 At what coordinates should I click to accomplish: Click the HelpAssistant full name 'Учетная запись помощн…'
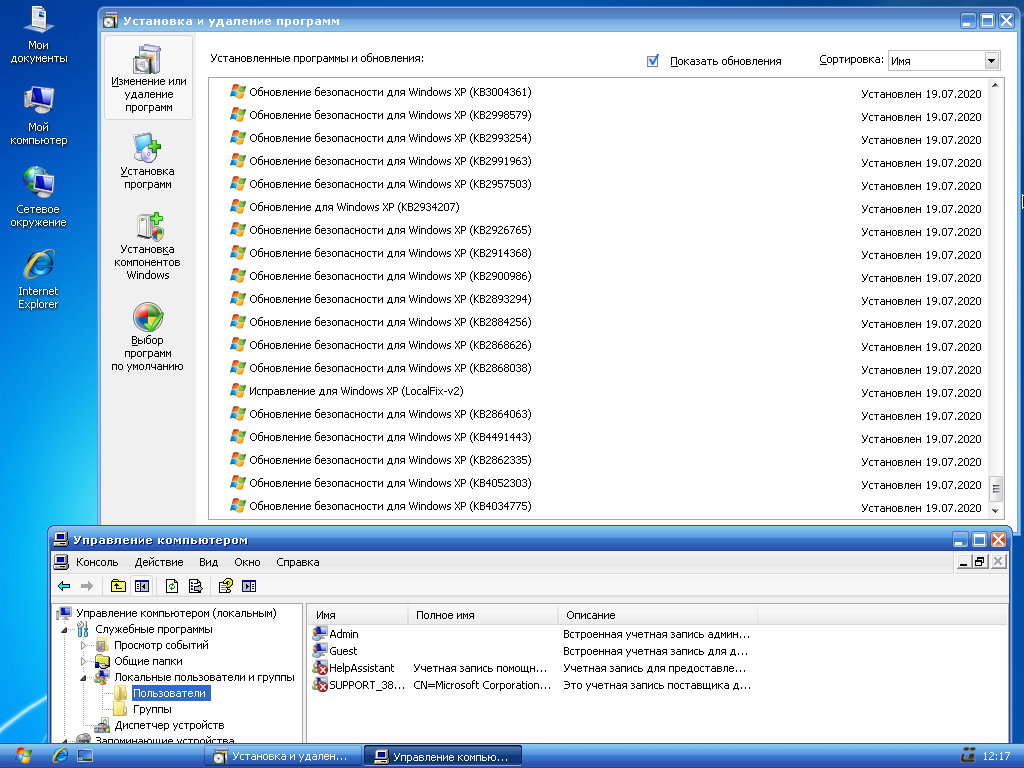480,668
